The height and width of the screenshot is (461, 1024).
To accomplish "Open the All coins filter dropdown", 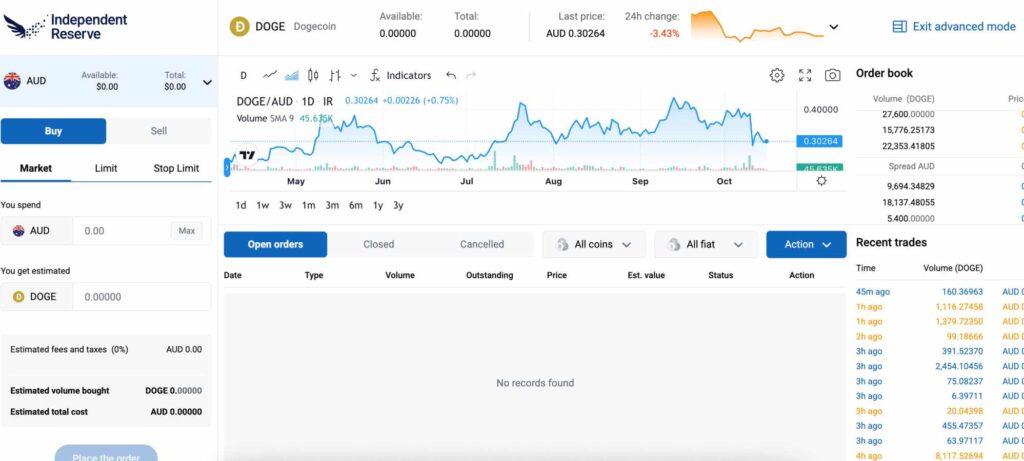I will [x=594, y=244].
